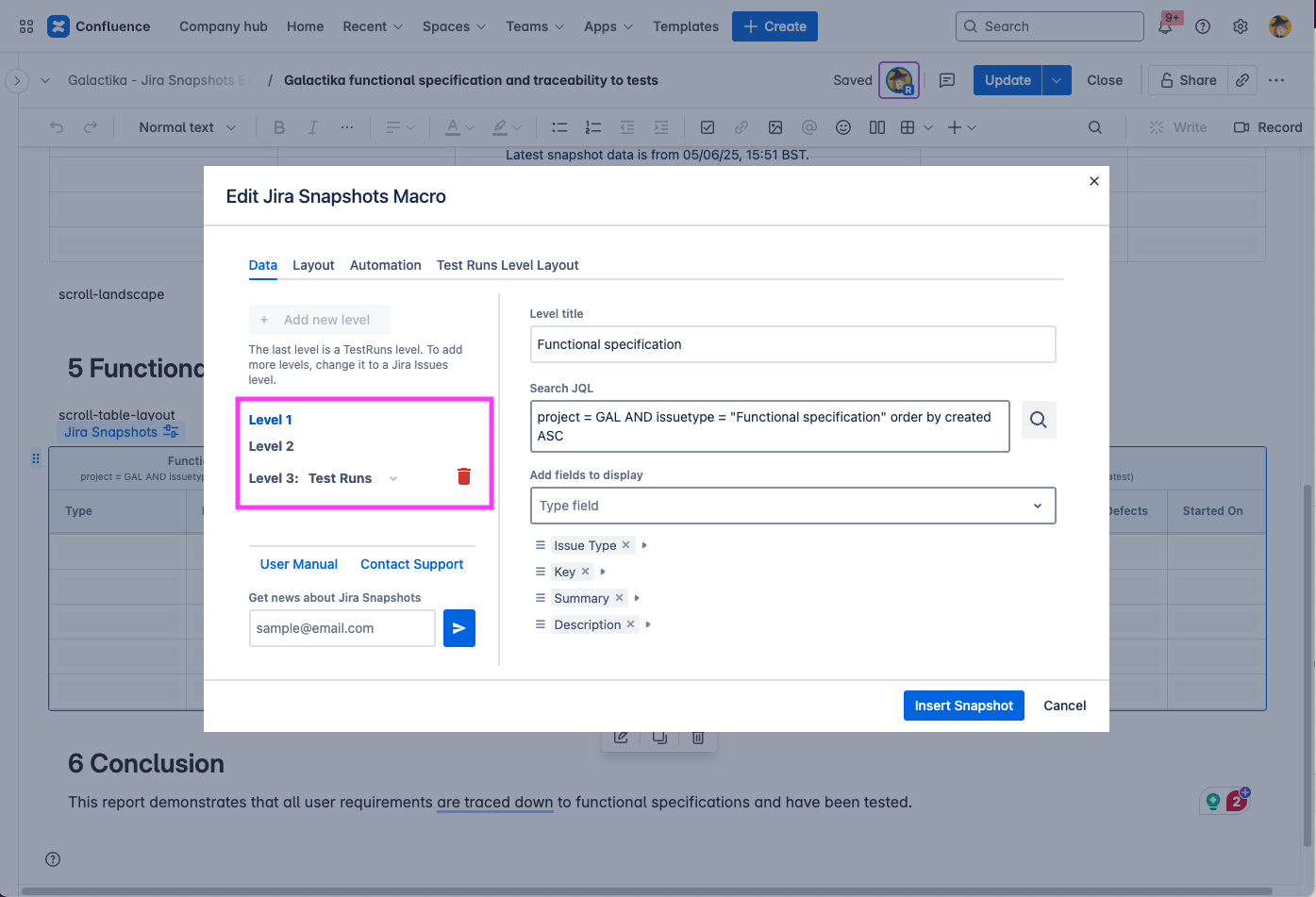
Task: Delete Level 3 using the trash icon
Action: point(464,476)
